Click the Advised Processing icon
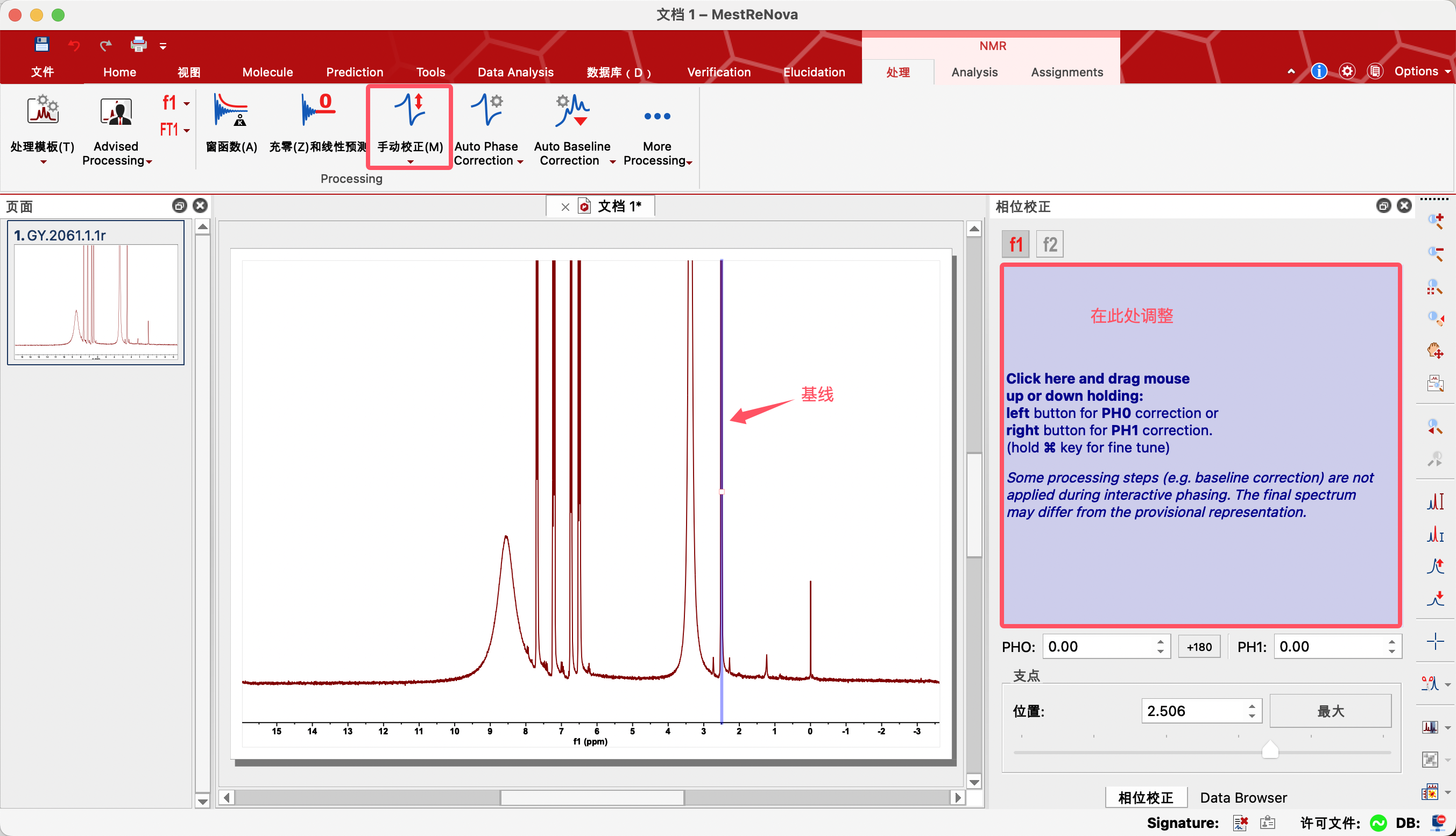This screenshot has width=1456, height=836. click(x=116, y=112)
